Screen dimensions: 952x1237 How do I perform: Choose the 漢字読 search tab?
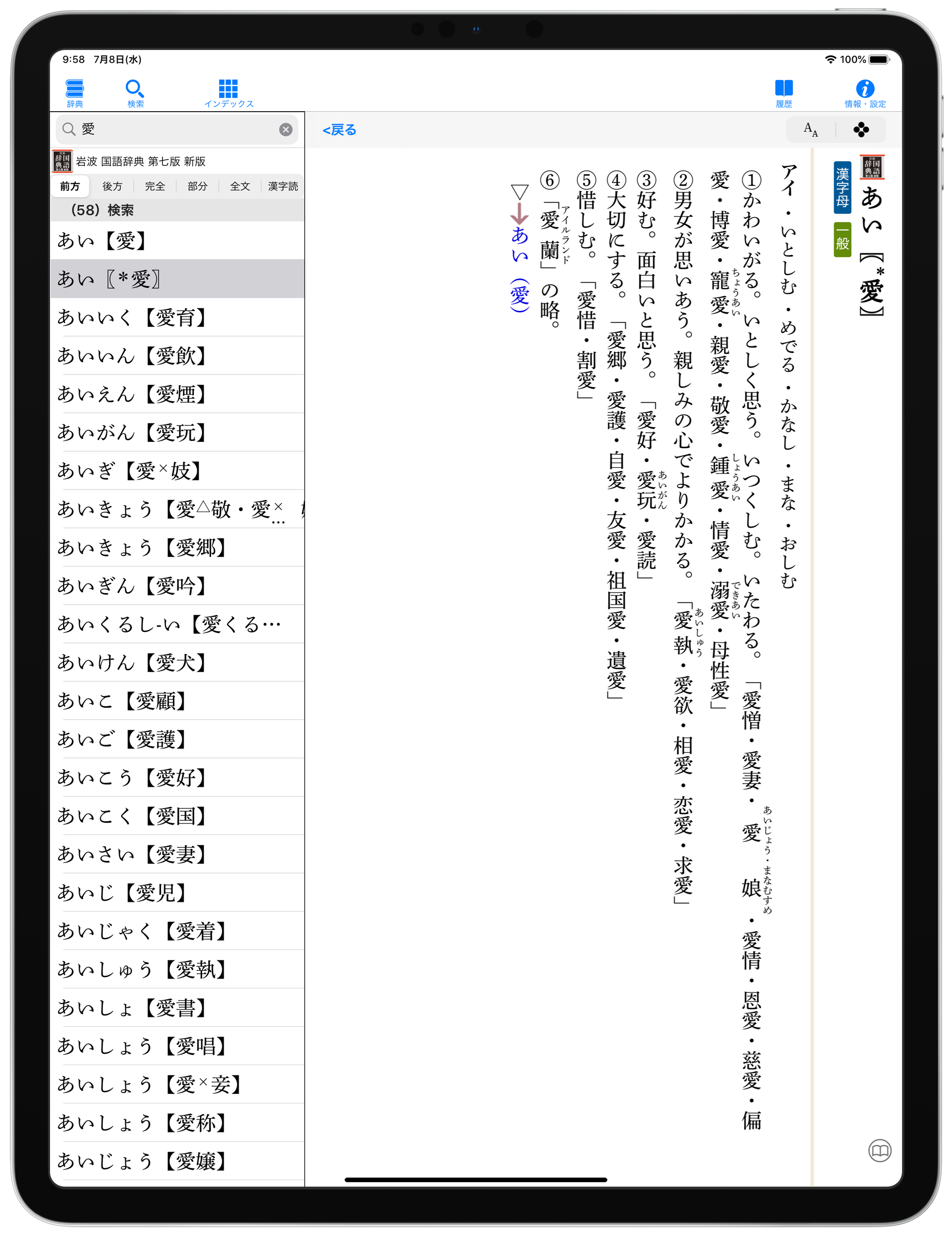pyautogui.click(x=283, y=186)
